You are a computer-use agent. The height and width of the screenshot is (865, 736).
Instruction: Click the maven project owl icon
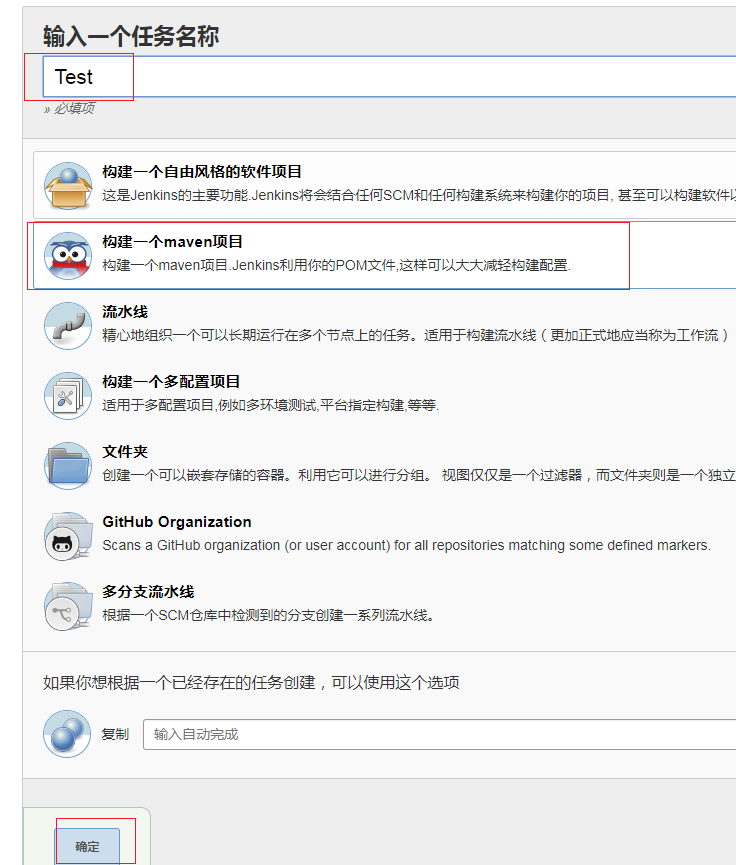[x=68, y=256]
